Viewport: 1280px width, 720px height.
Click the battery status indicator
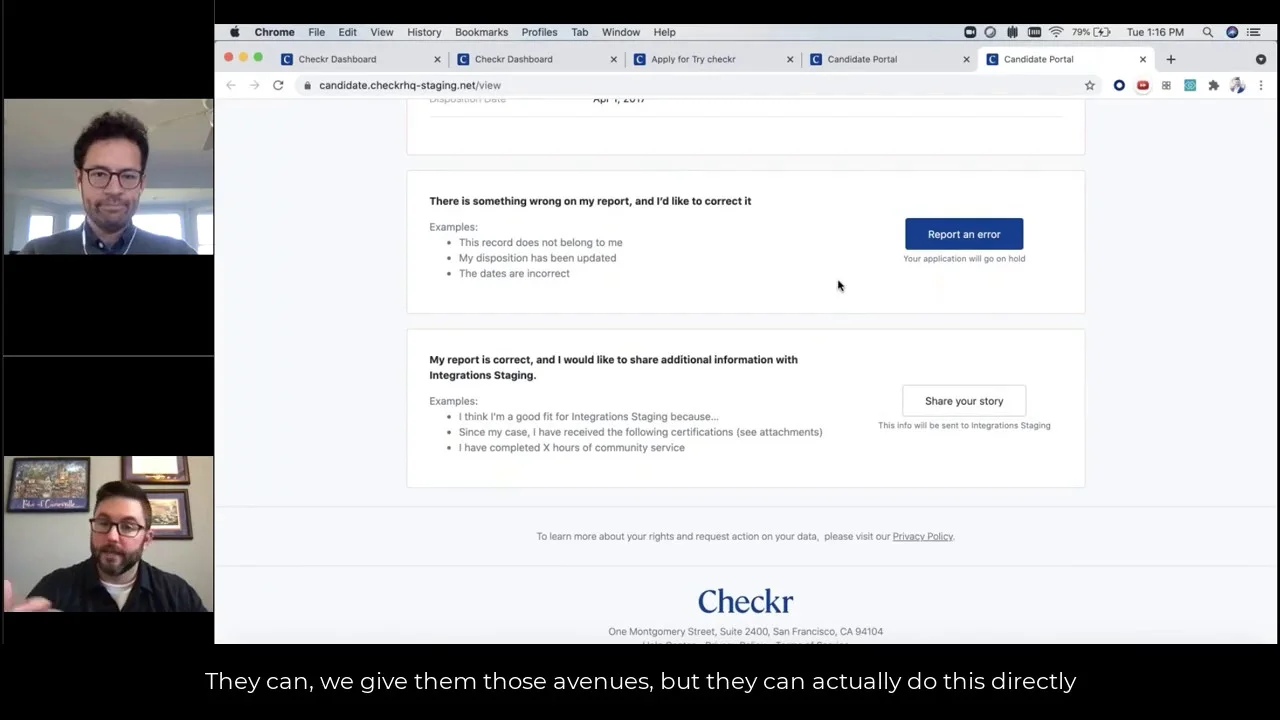tap(1091, 32)
